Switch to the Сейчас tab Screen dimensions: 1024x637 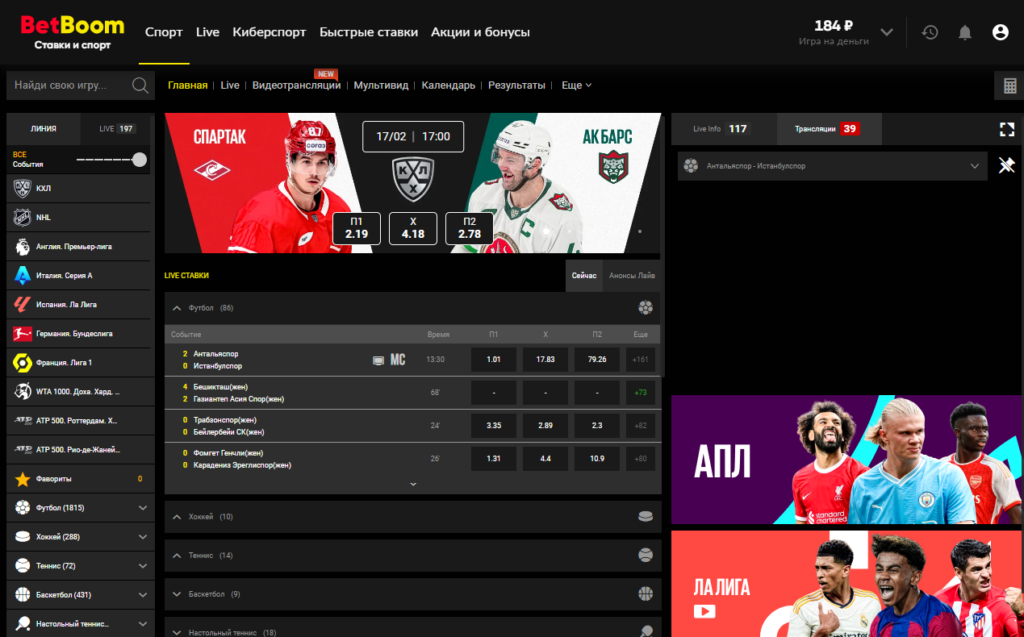584,276
